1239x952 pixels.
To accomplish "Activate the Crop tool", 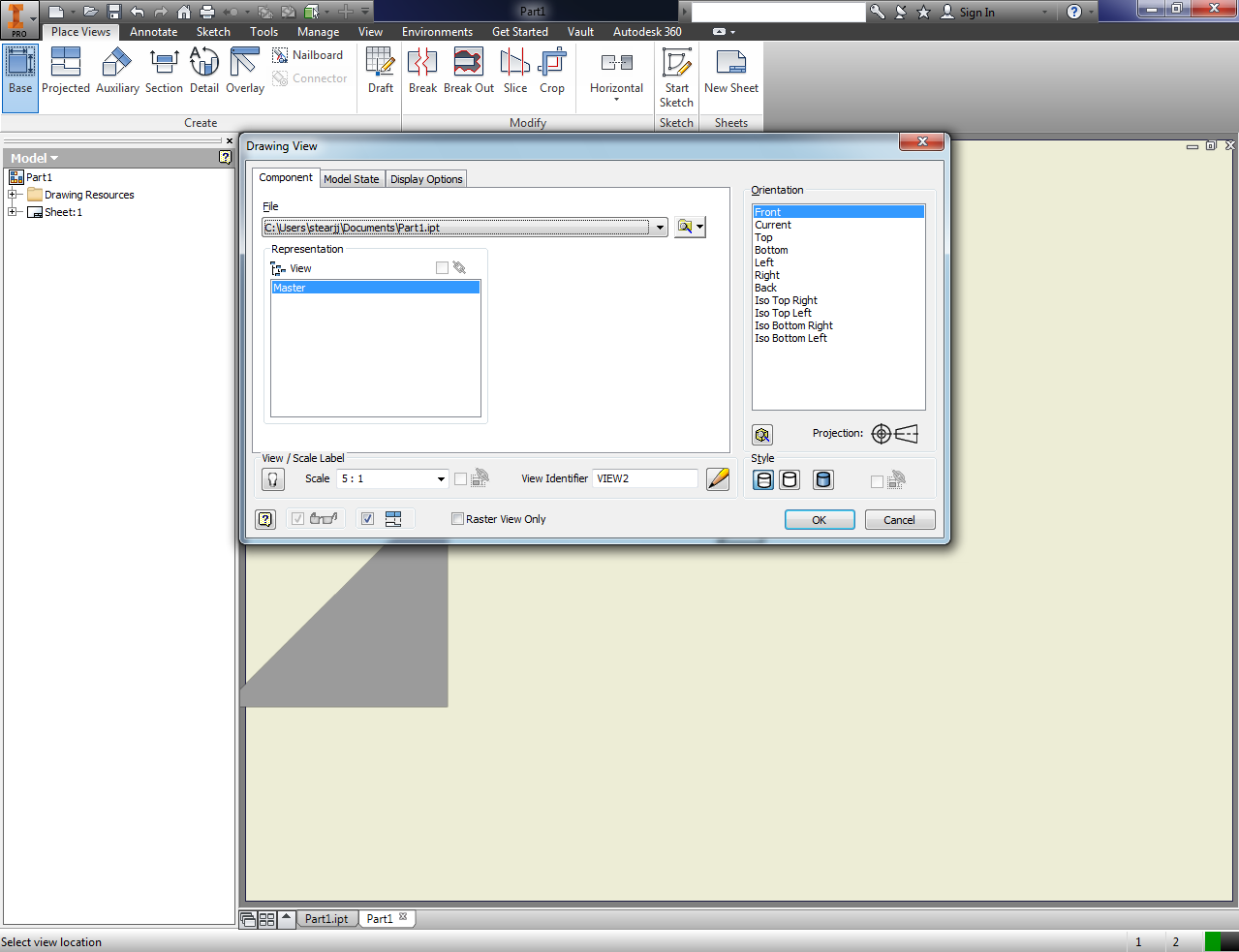I will 552,71.
